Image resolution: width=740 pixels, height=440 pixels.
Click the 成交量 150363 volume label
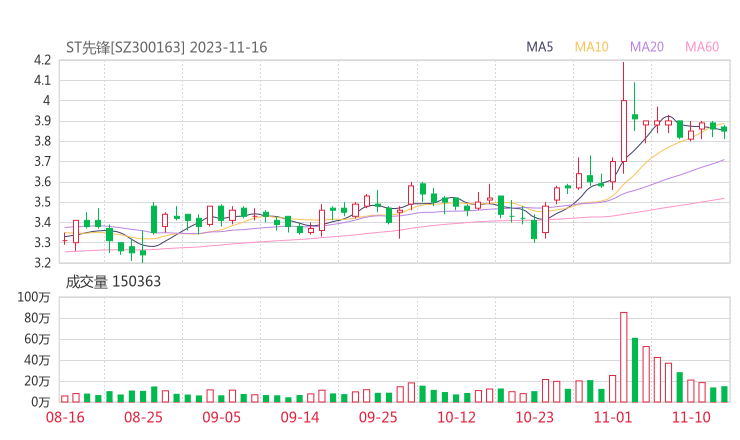coord(113,282)
